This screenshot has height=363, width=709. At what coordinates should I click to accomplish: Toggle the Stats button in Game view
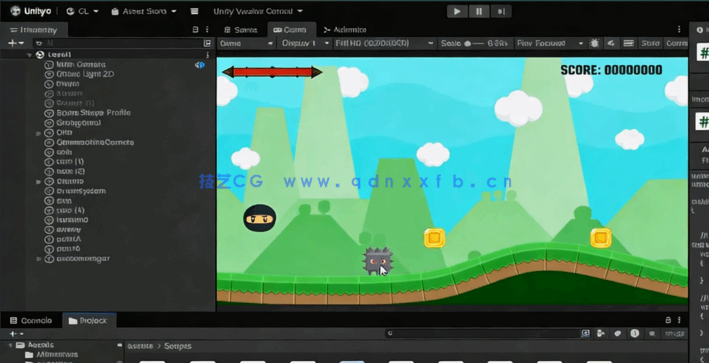(650, 43)
